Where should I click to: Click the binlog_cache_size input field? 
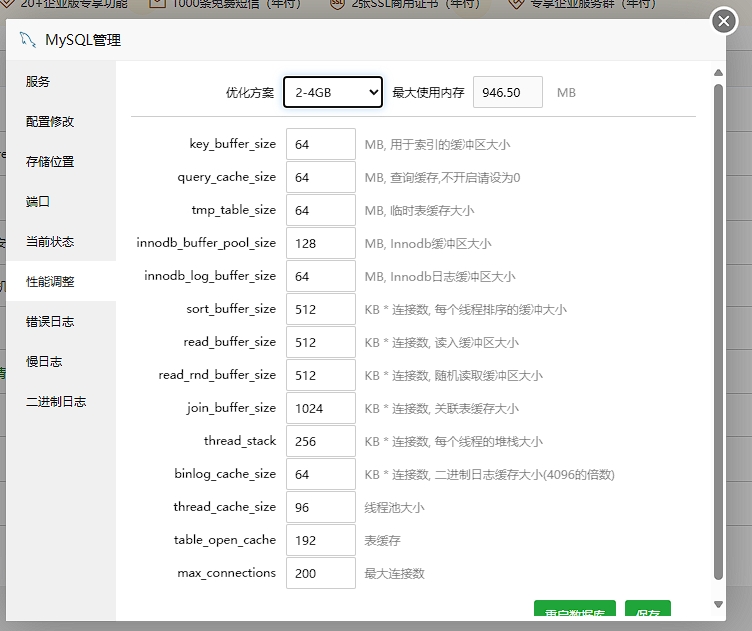[x=321, y=474]
